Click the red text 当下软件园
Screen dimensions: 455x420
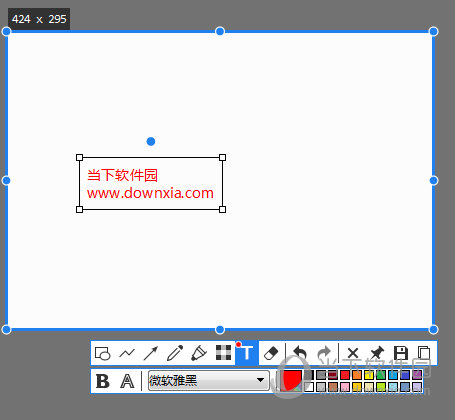point(122,175)
